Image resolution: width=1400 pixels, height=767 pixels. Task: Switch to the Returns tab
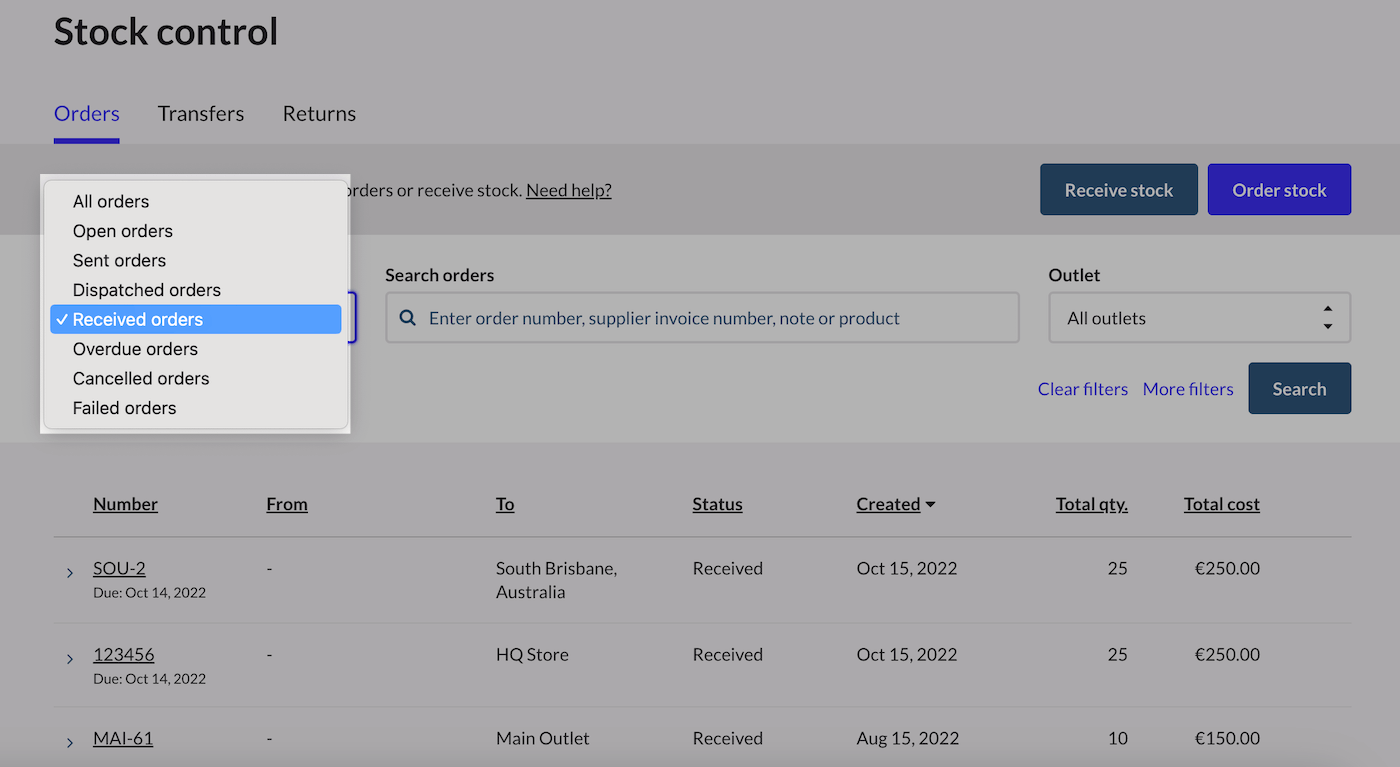tap(319, 114)
